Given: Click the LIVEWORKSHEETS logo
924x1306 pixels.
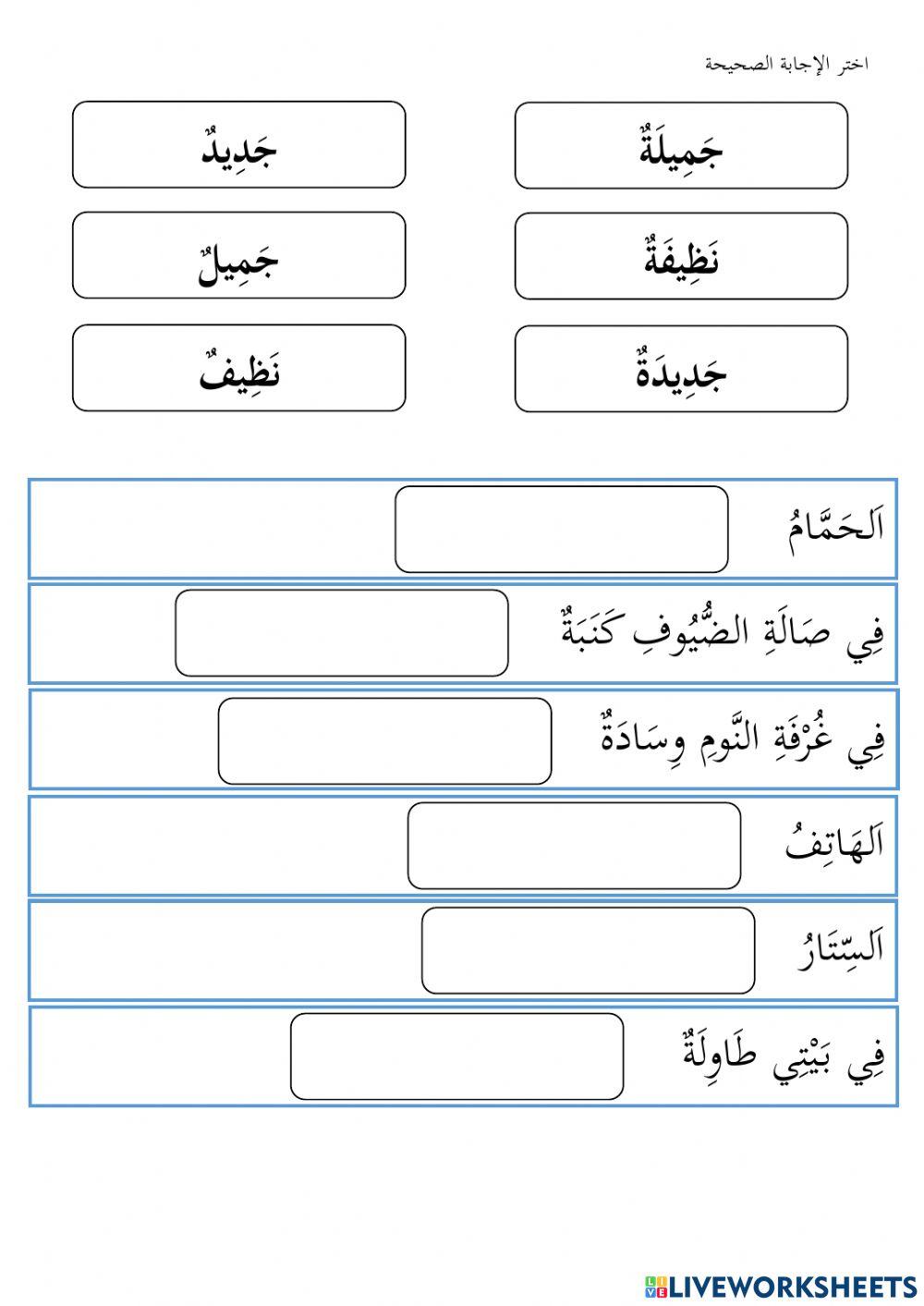Looking at the screenshot, I should (780, 1286).
